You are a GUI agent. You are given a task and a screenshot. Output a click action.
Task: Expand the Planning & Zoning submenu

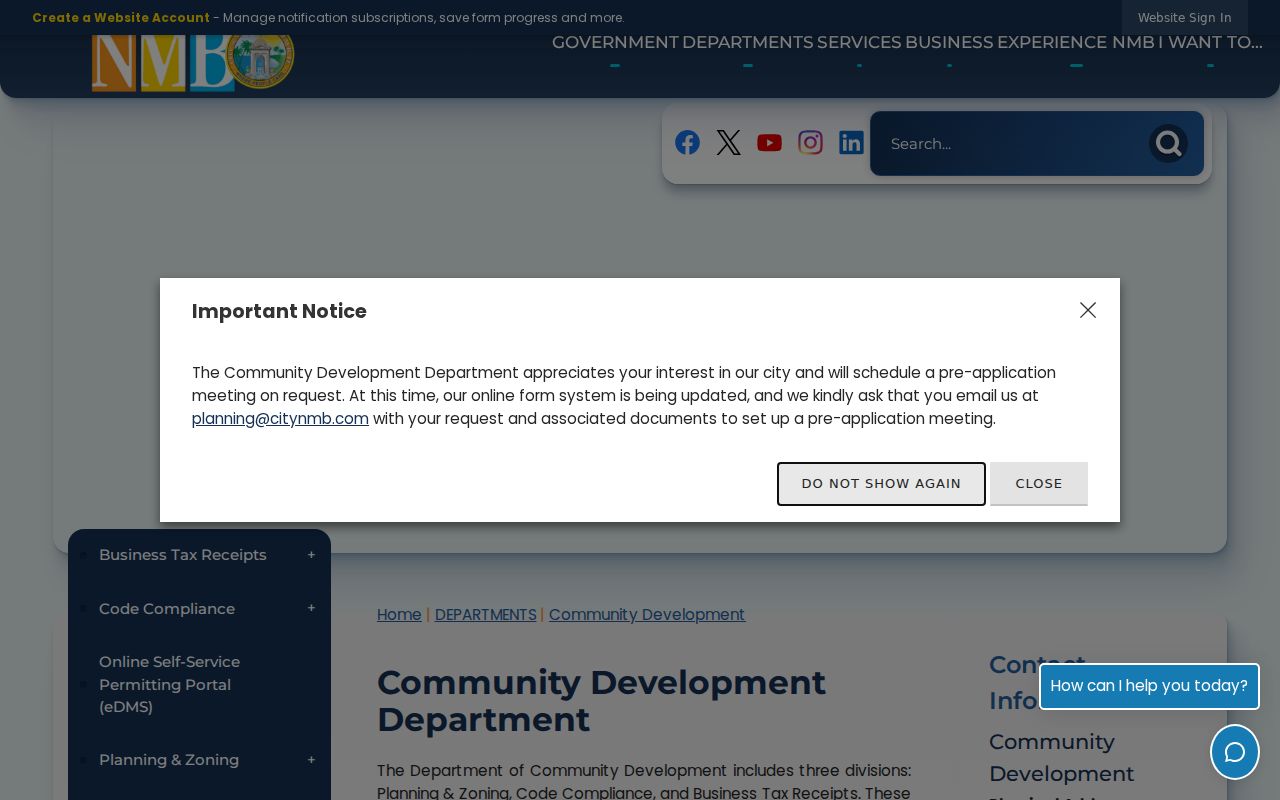311,760
